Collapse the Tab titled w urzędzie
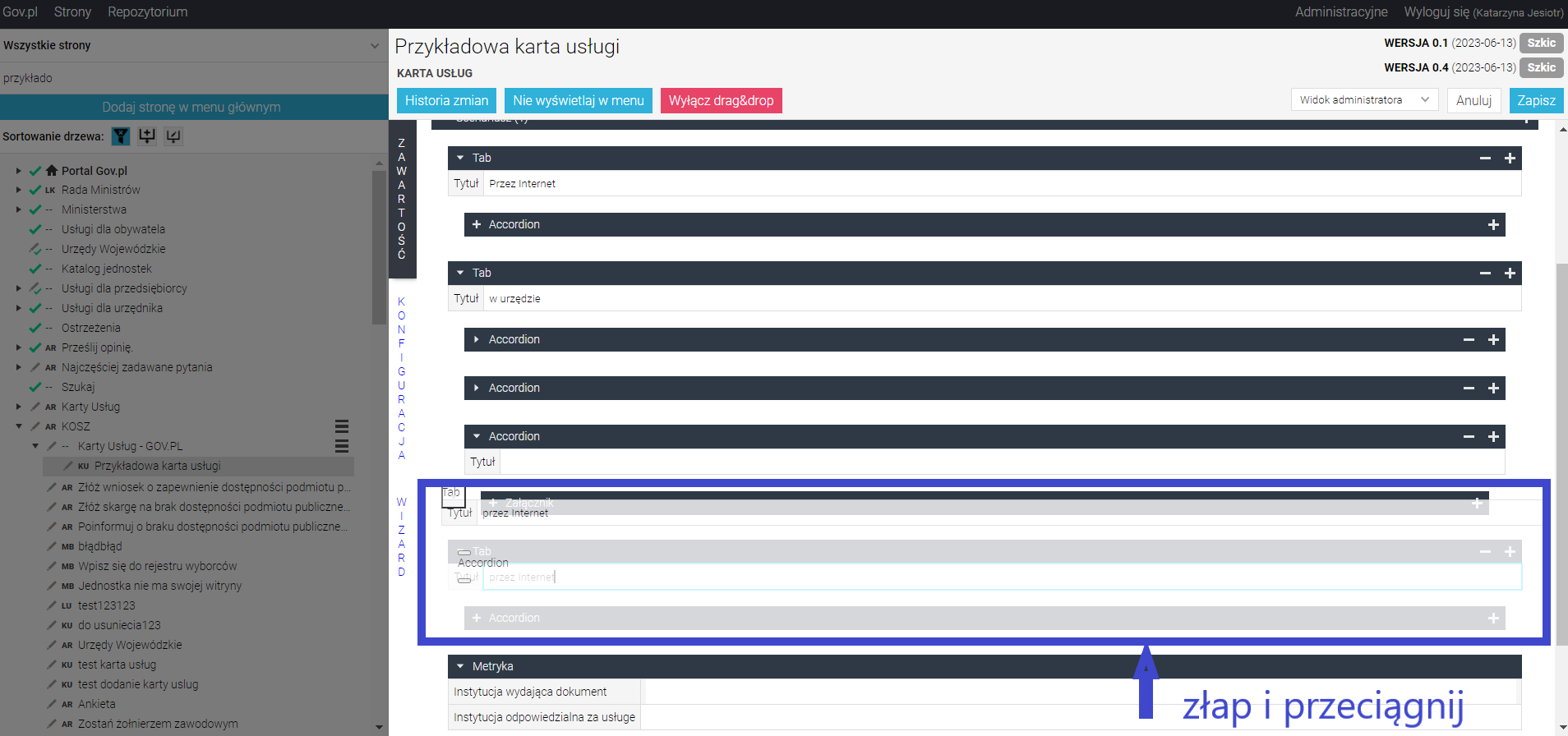The width and height of the screenshot is (1568, 736). [x=460, y=273]
